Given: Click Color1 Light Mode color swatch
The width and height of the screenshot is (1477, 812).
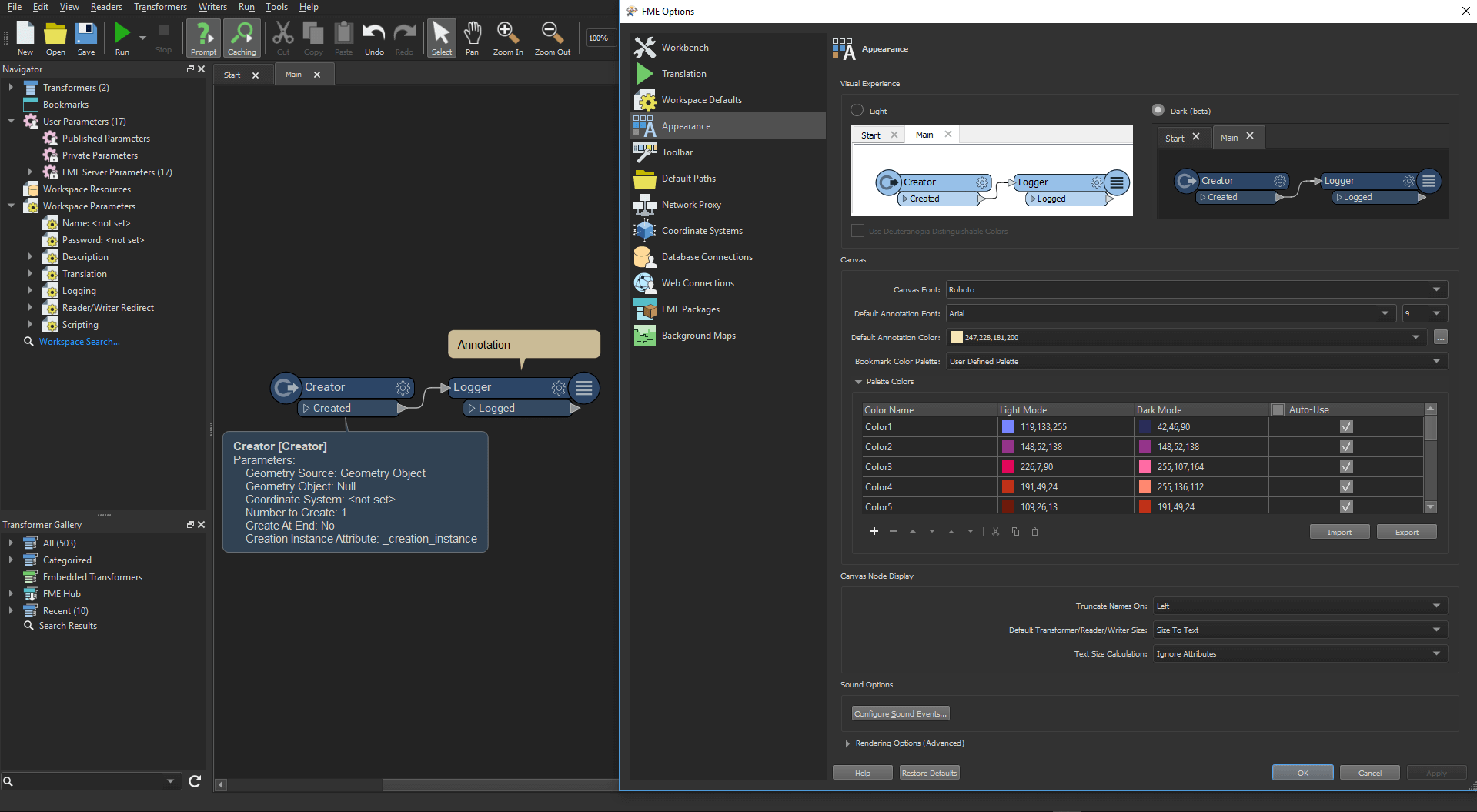Looking at the screenshot, I should pyautogui.click(x=1008, y=427).
